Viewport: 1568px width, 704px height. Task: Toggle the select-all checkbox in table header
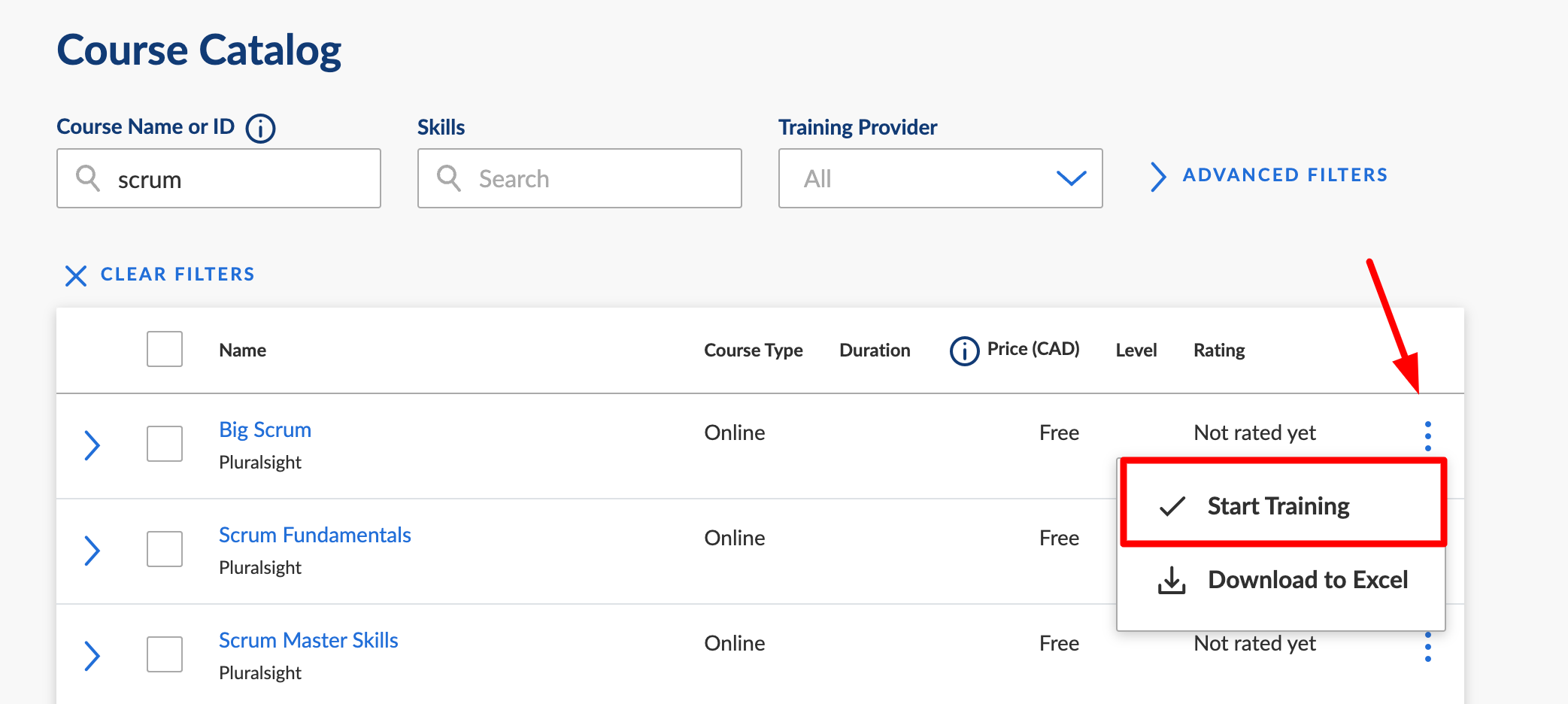(x=165, y=349)
